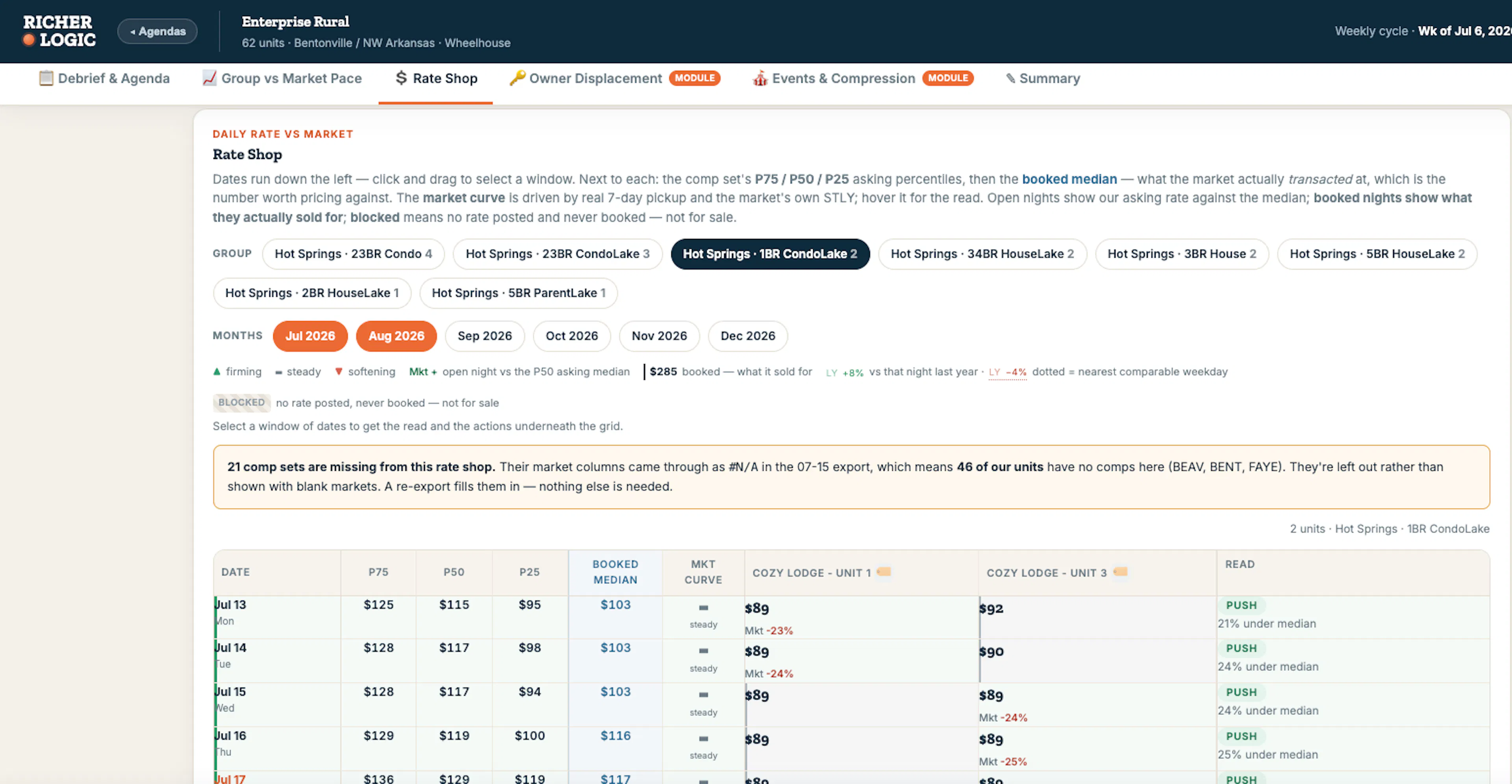Viewport: 1512px width, 784px height.
Task: Click the pencil icon by Summary
Action: pos(1010,78)
